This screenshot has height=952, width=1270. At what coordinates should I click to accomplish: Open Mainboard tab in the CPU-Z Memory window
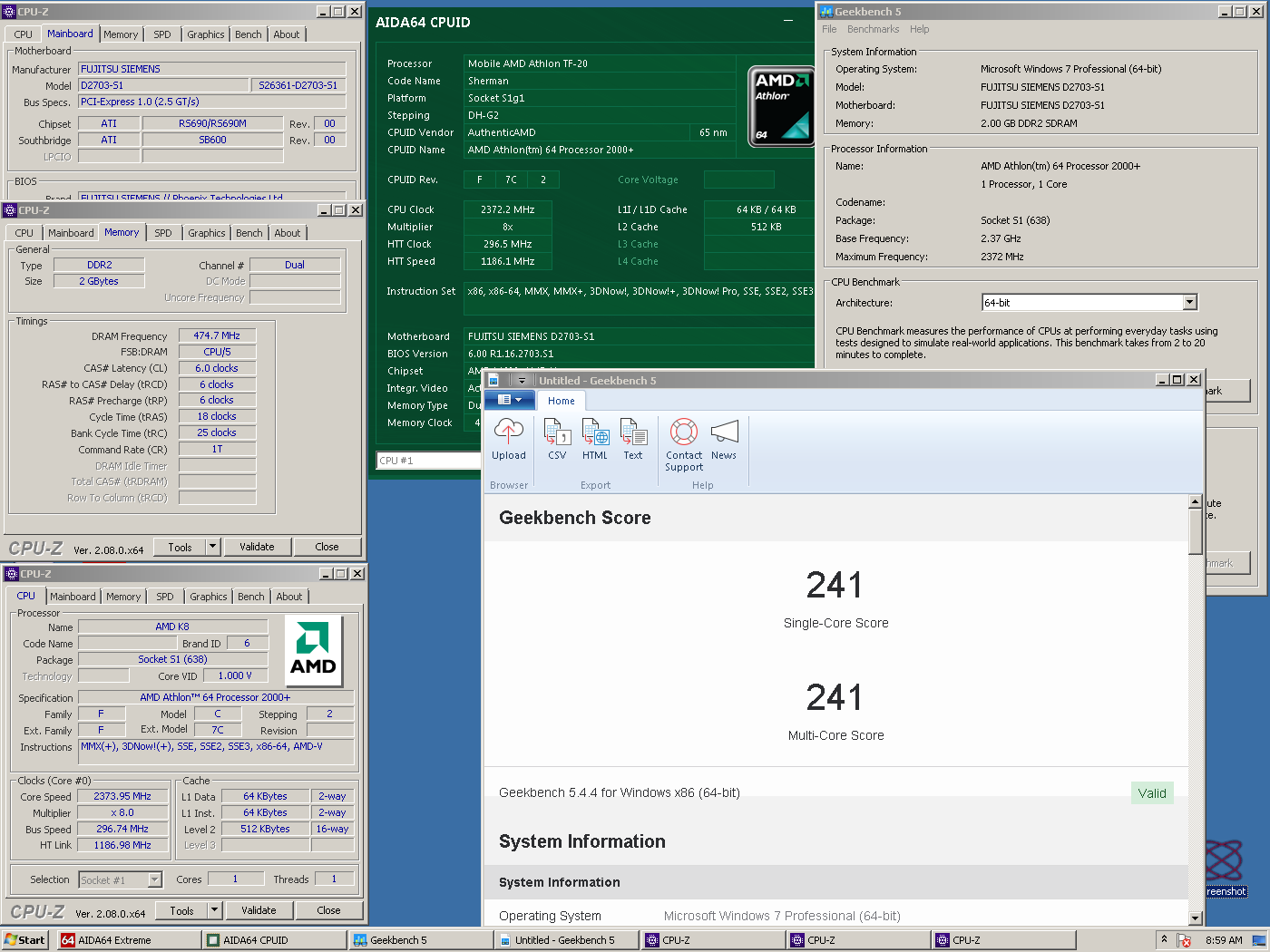pyautogui.click(x=71, y=233)
